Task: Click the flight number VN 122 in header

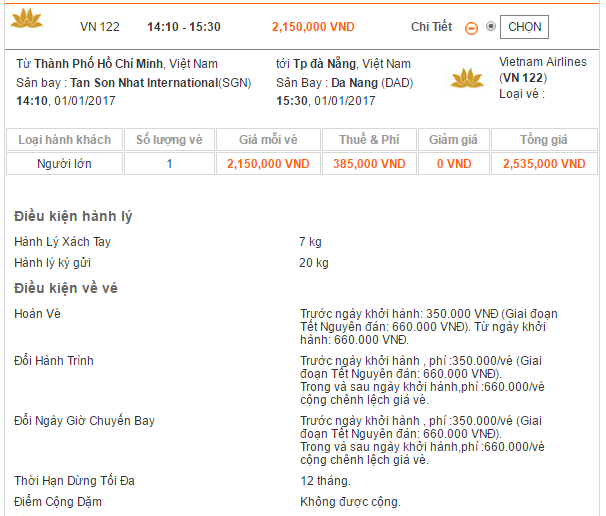Action: (x=100, y=27)
